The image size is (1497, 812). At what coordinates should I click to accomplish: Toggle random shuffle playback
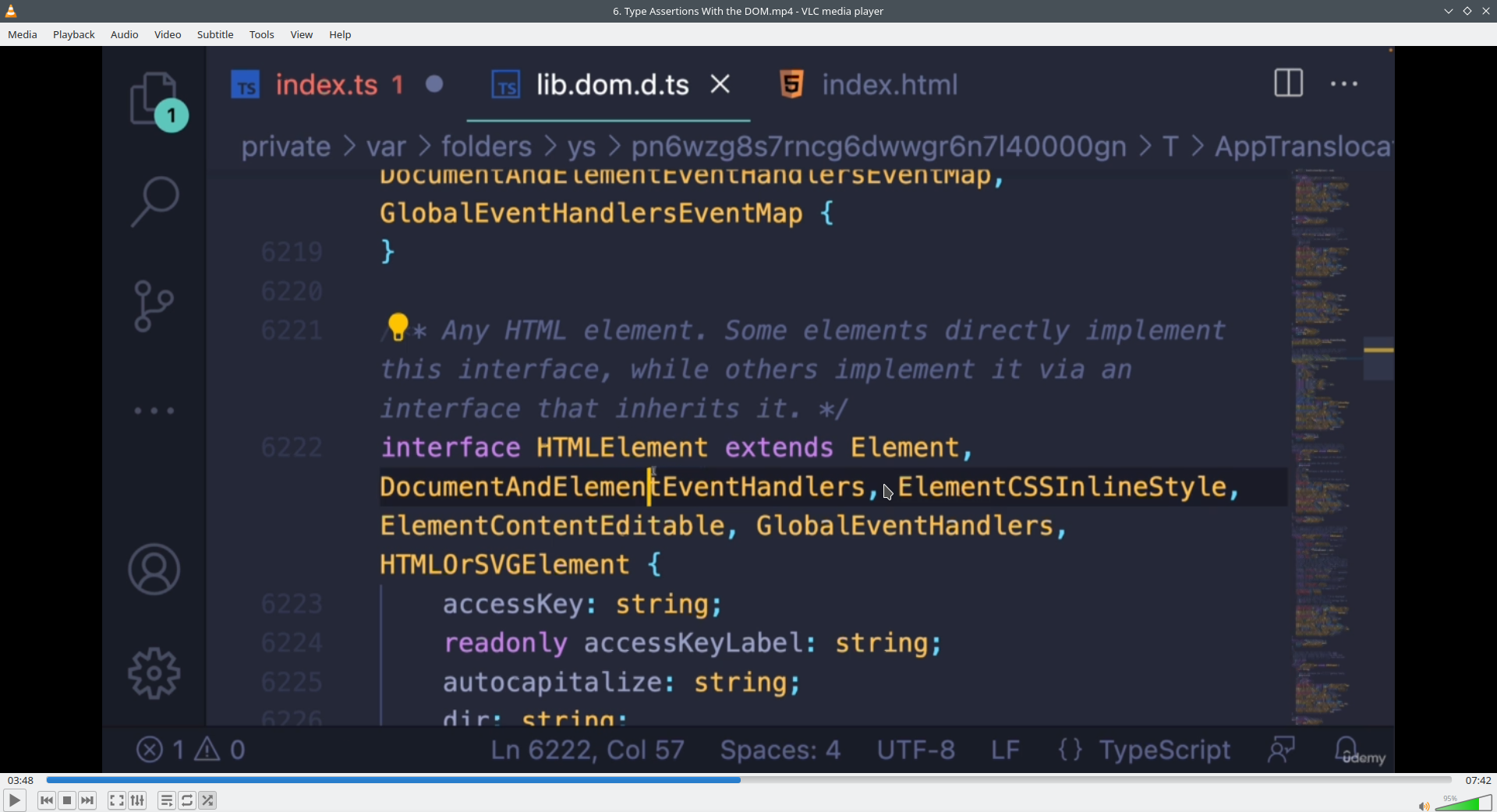click(x=208, y=800)
